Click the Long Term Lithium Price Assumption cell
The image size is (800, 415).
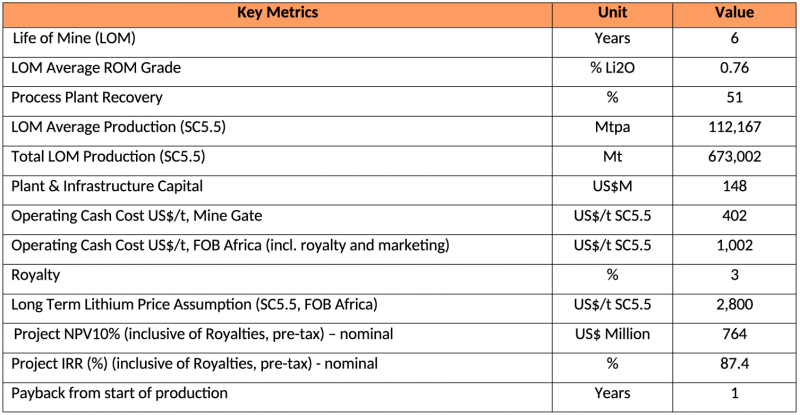coord(194,304)
